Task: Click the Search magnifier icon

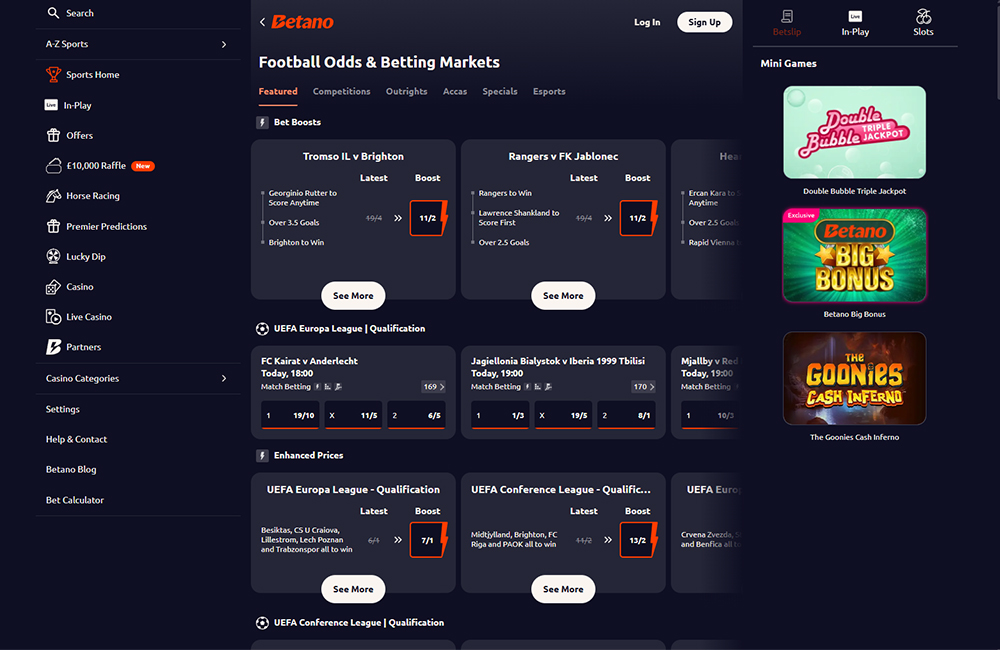Action: 54,13
